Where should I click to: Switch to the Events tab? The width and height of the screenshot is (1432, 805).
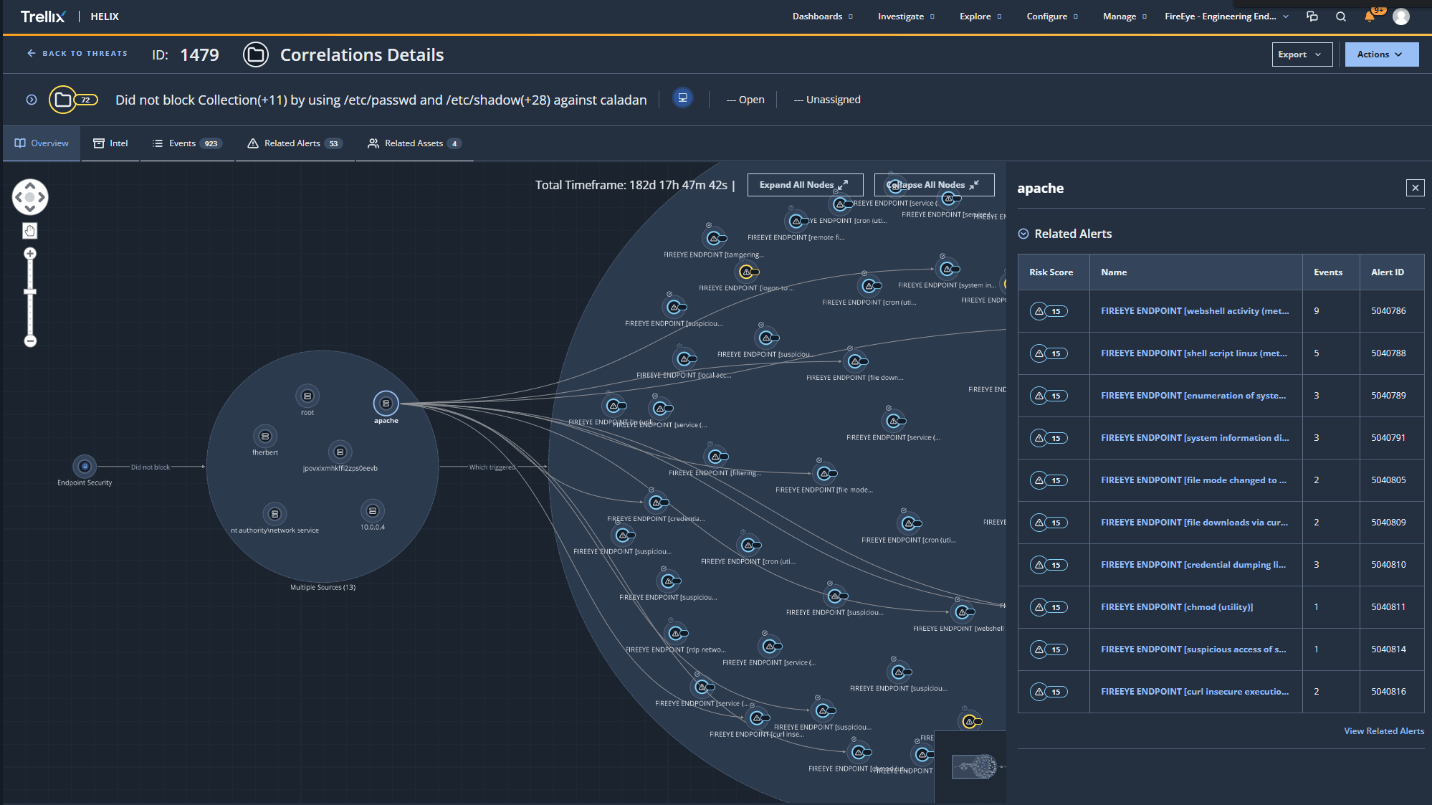click(186, 143)
